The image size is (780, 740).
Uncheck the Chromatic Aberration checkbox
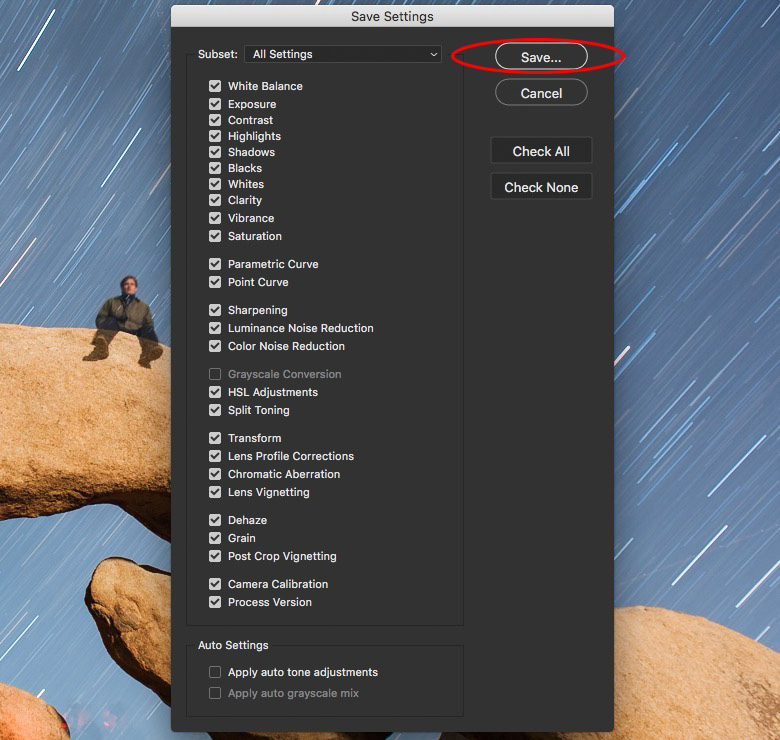(x=215, y=474)
